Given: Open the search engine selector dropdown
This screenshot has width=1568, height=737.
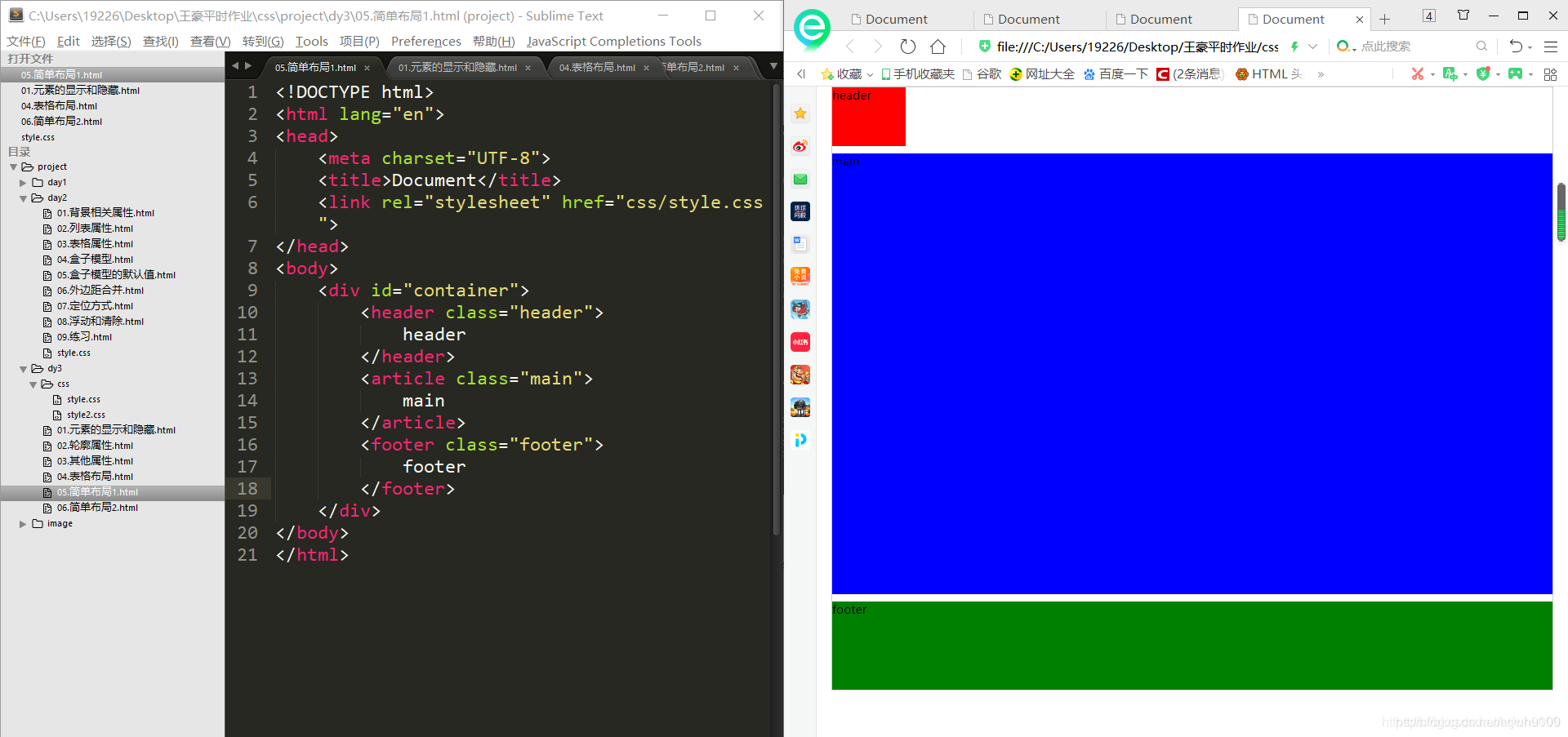Looking at the screenshot, I should coord(1346,47).
